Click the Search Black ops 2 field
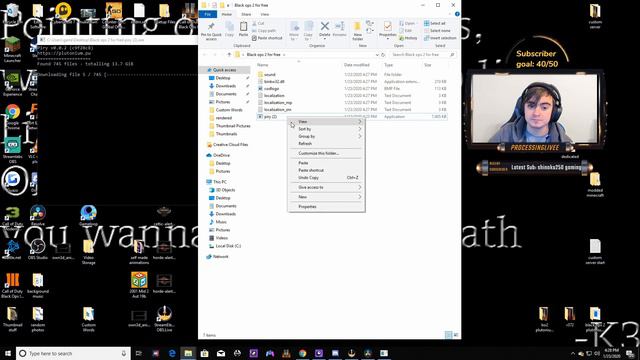This screenshot has height=360, width=640. click(423, 55)
